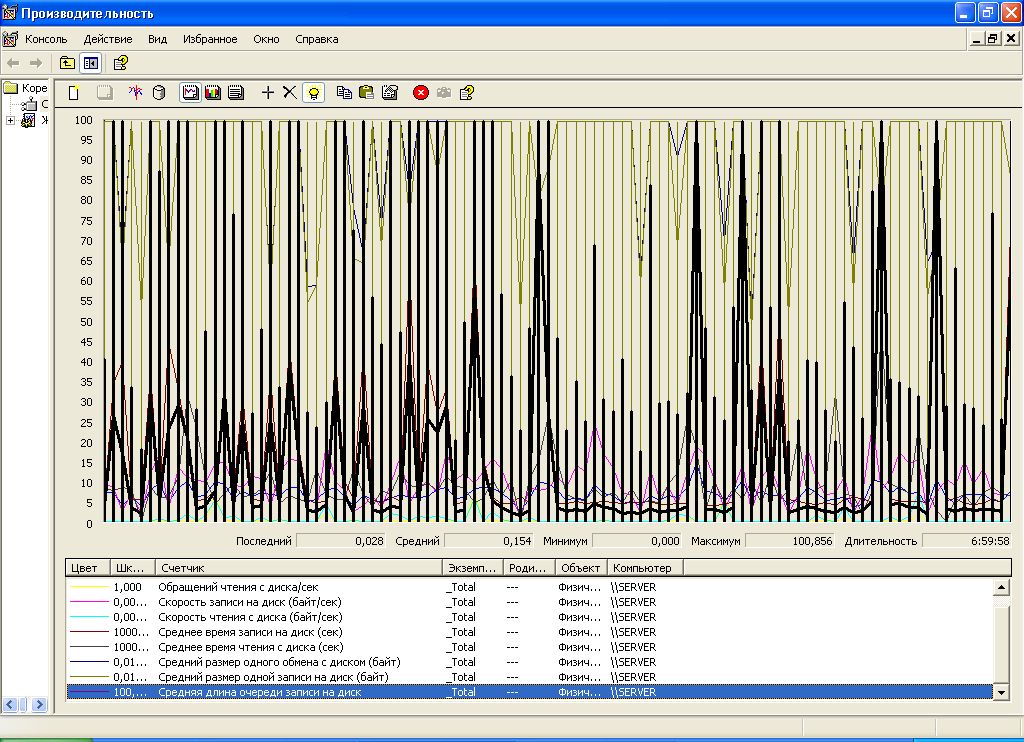Toggle the console tree show/hide button
Viewport: 1024px width, 742px height.
pos(91,63)
